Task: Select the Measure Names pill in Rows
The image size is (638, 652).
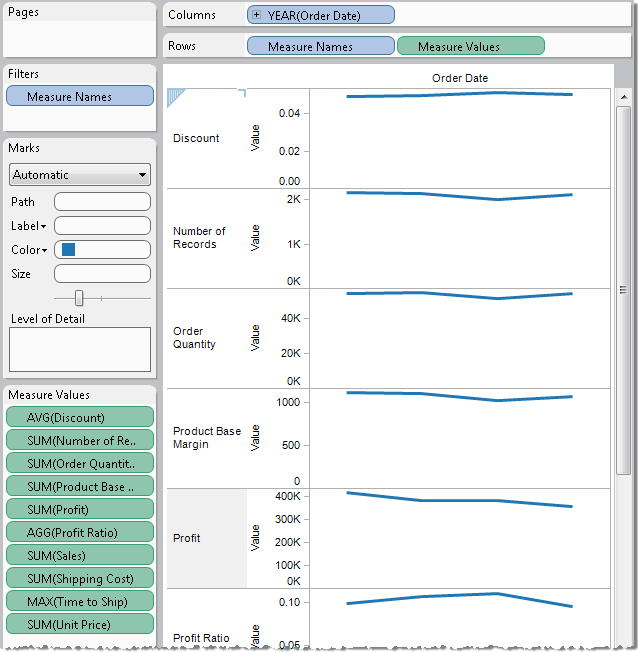Action: click(320, 46)
